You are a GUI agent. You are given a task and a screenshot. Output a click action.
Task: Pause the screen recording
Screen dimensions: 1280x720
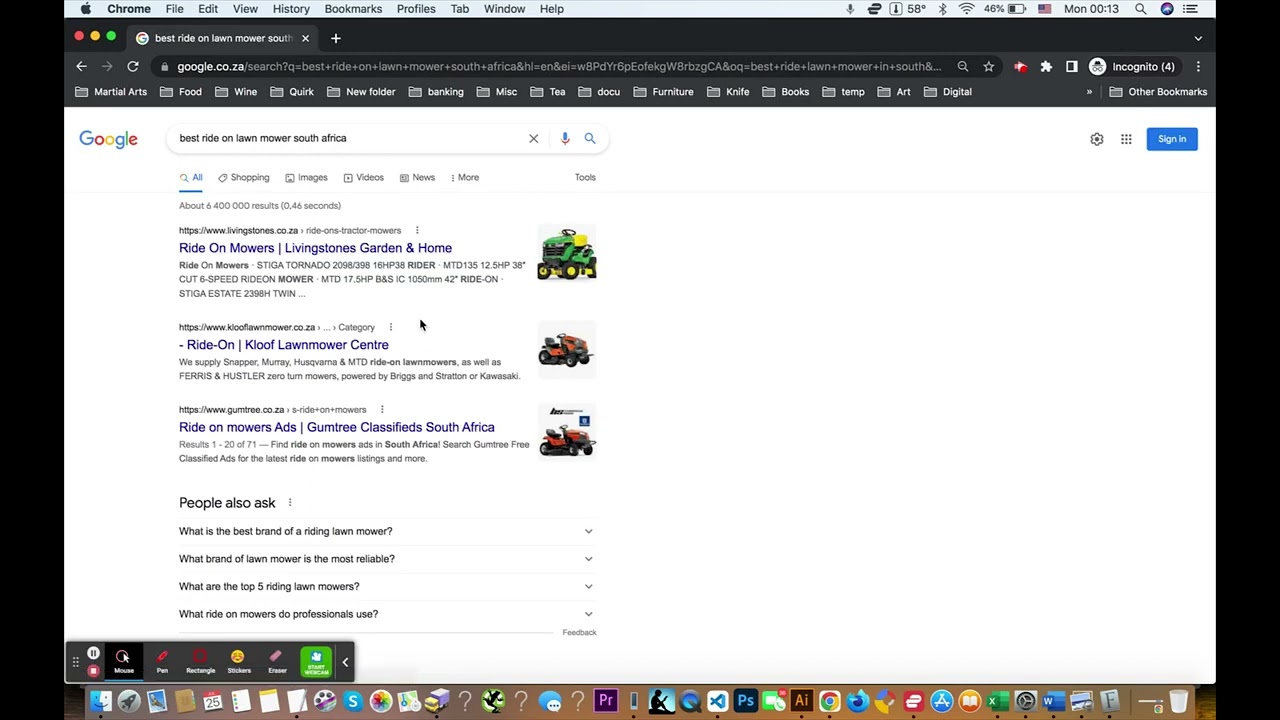tap(93, 653)
